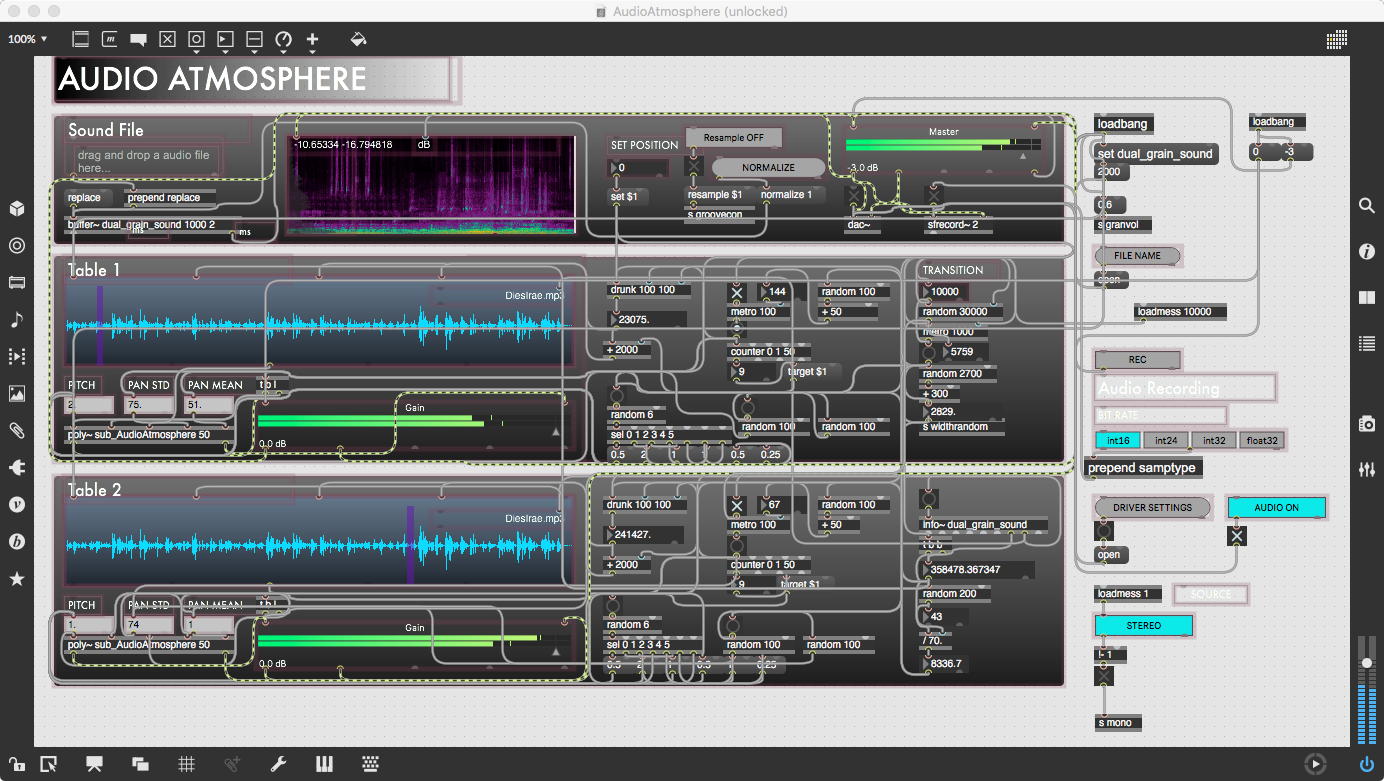Add a comment box from the toolbar
This screenshot has width=1384, height=781.
[x=138, y=40]
